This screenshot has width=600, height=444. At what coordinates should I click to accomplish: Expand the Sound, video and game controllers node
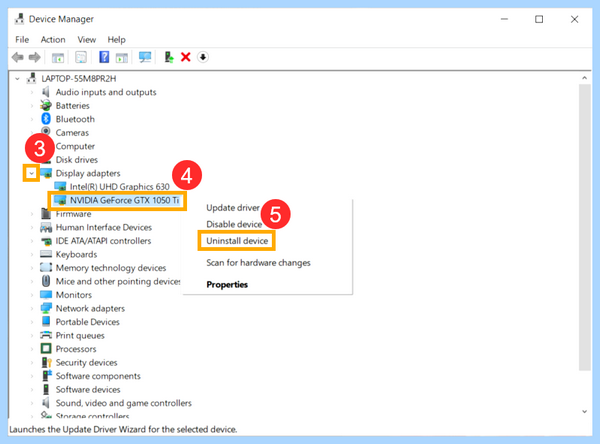click(32, 403)
